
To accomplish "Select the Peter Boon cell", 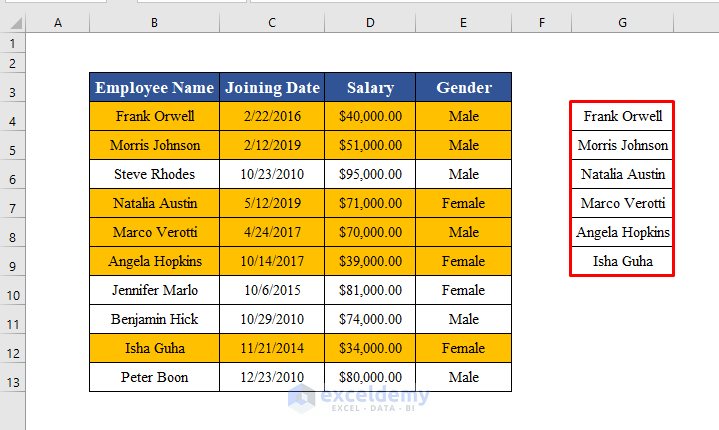I will [x=155, y=377].
